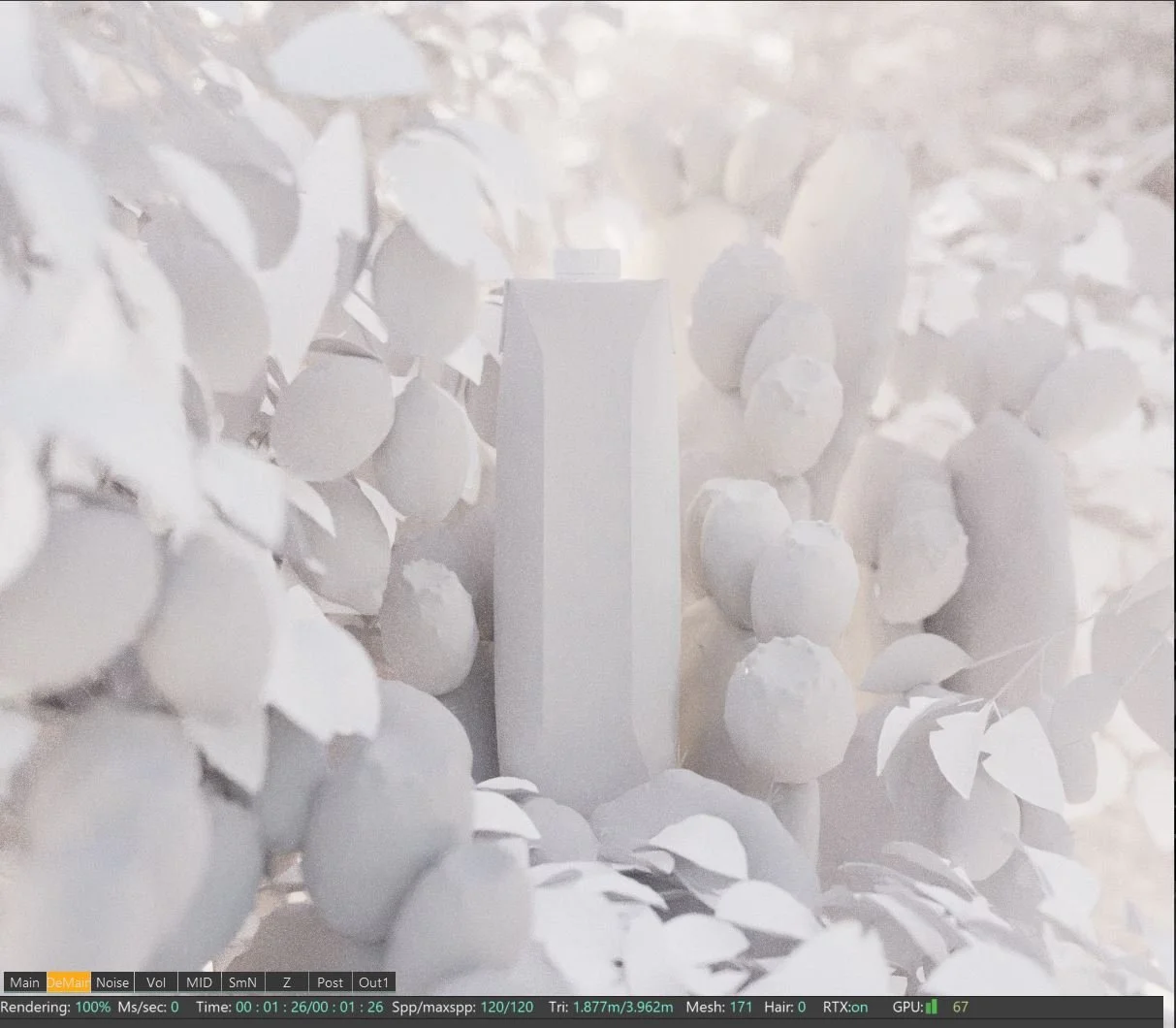Switch to the Vol pass tab
The image size is (1176, 1028).
(156, 982)
